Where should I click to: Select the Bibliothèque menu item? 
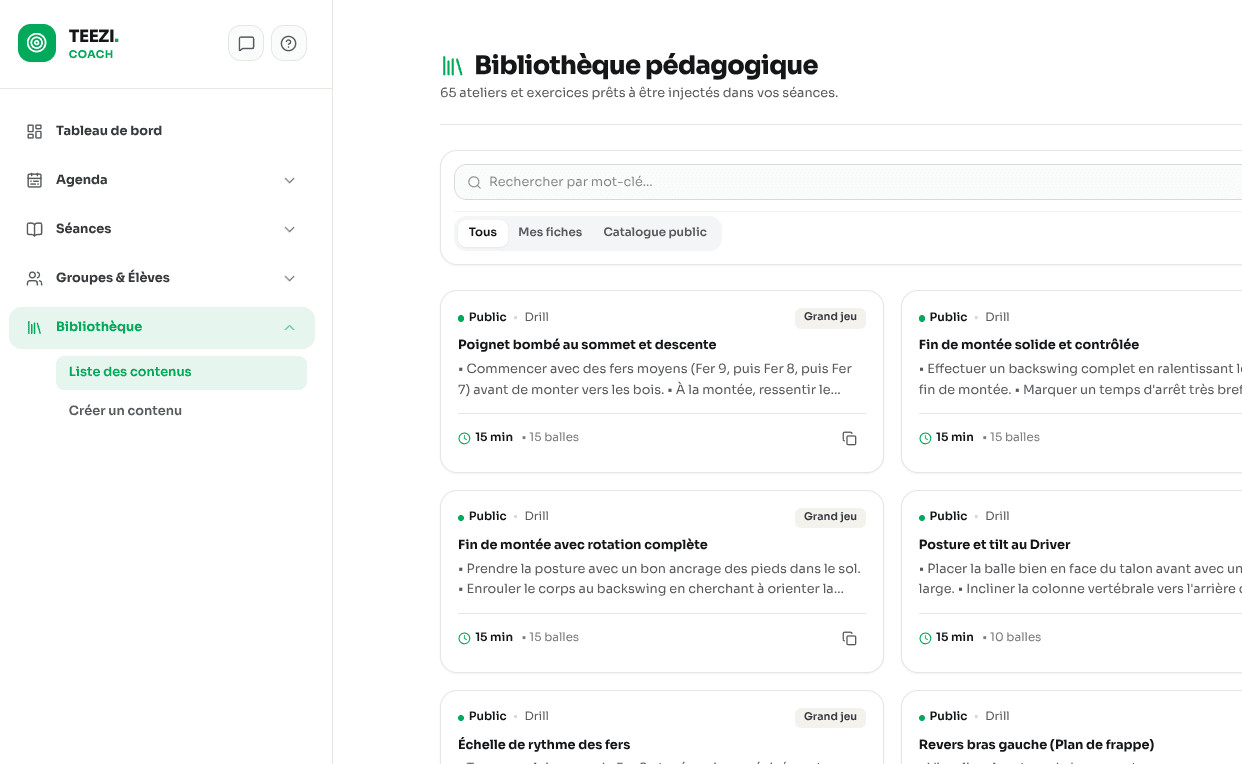click(x=162, y=327)
